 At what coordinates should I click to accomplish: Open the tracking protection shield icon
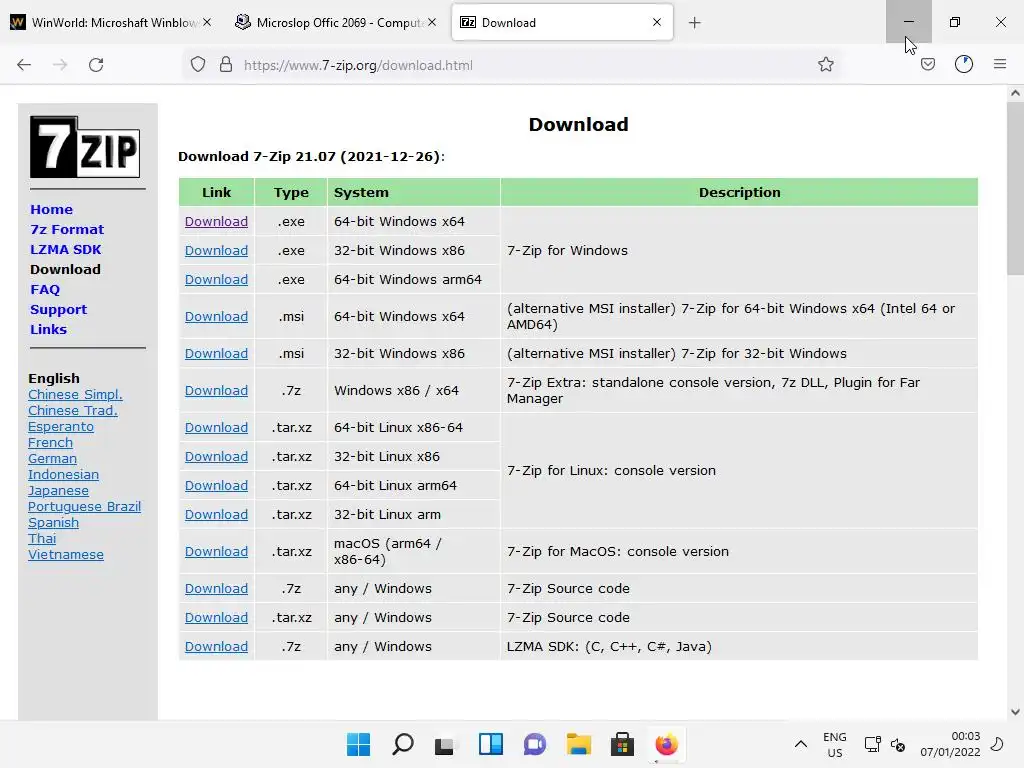click(198, 65)
